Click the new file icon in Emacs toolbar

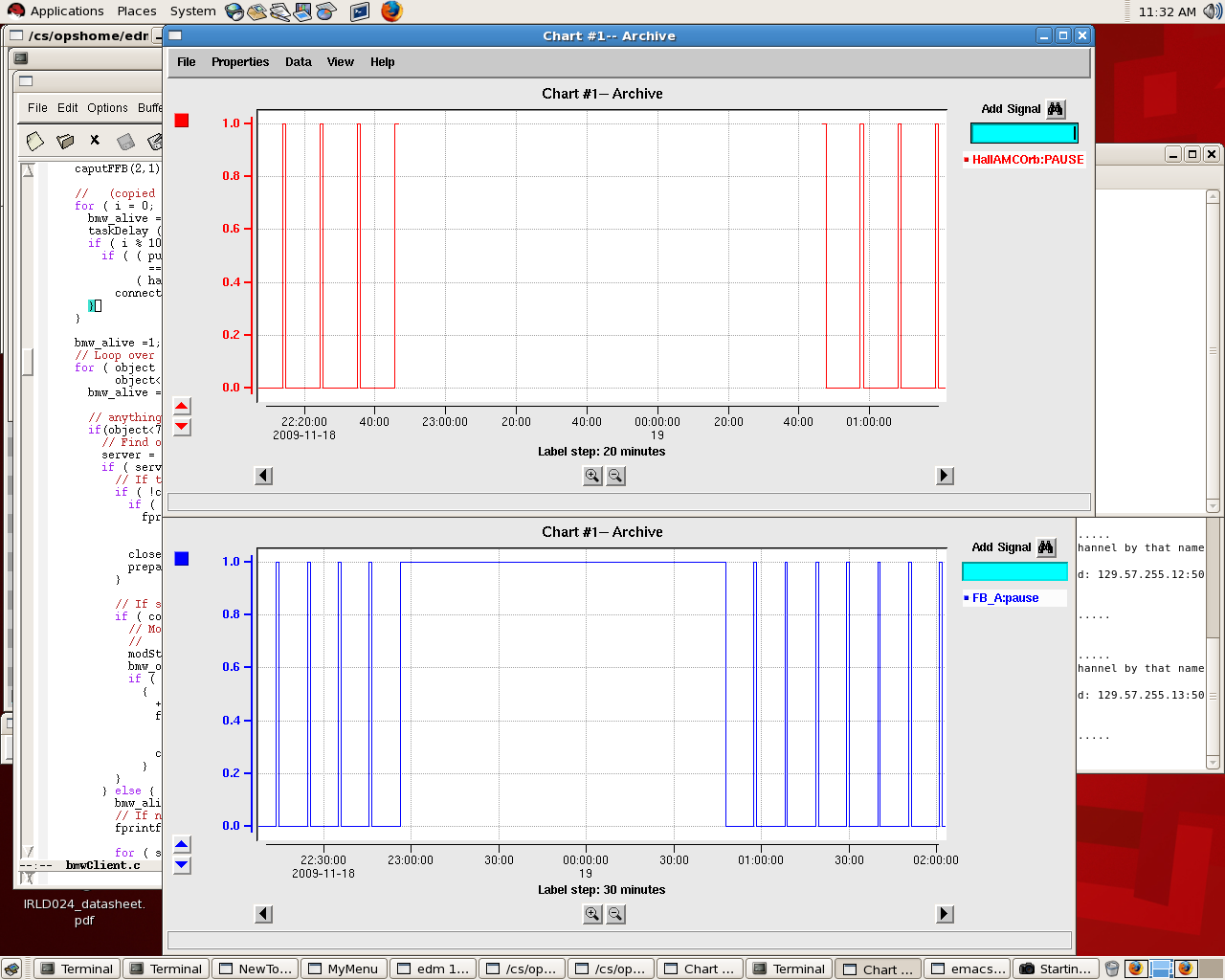35,142
